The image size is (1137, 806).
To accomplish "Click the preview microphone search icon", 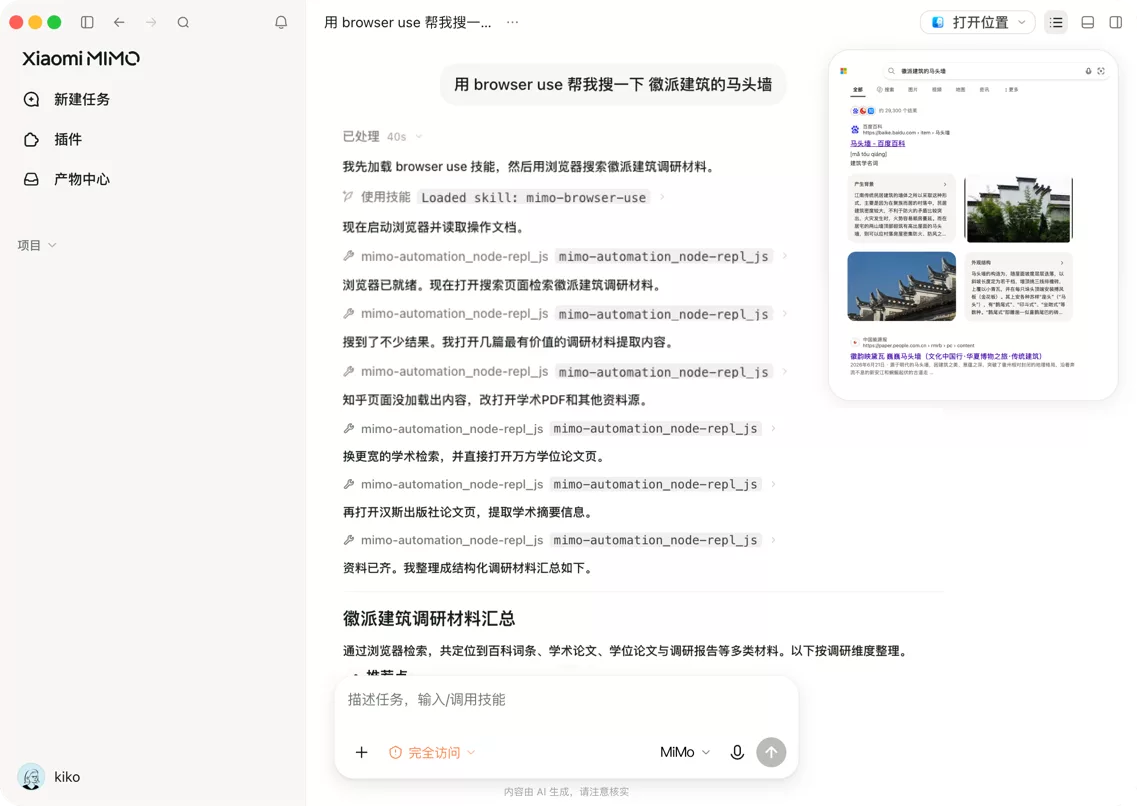I will 1088,71.
